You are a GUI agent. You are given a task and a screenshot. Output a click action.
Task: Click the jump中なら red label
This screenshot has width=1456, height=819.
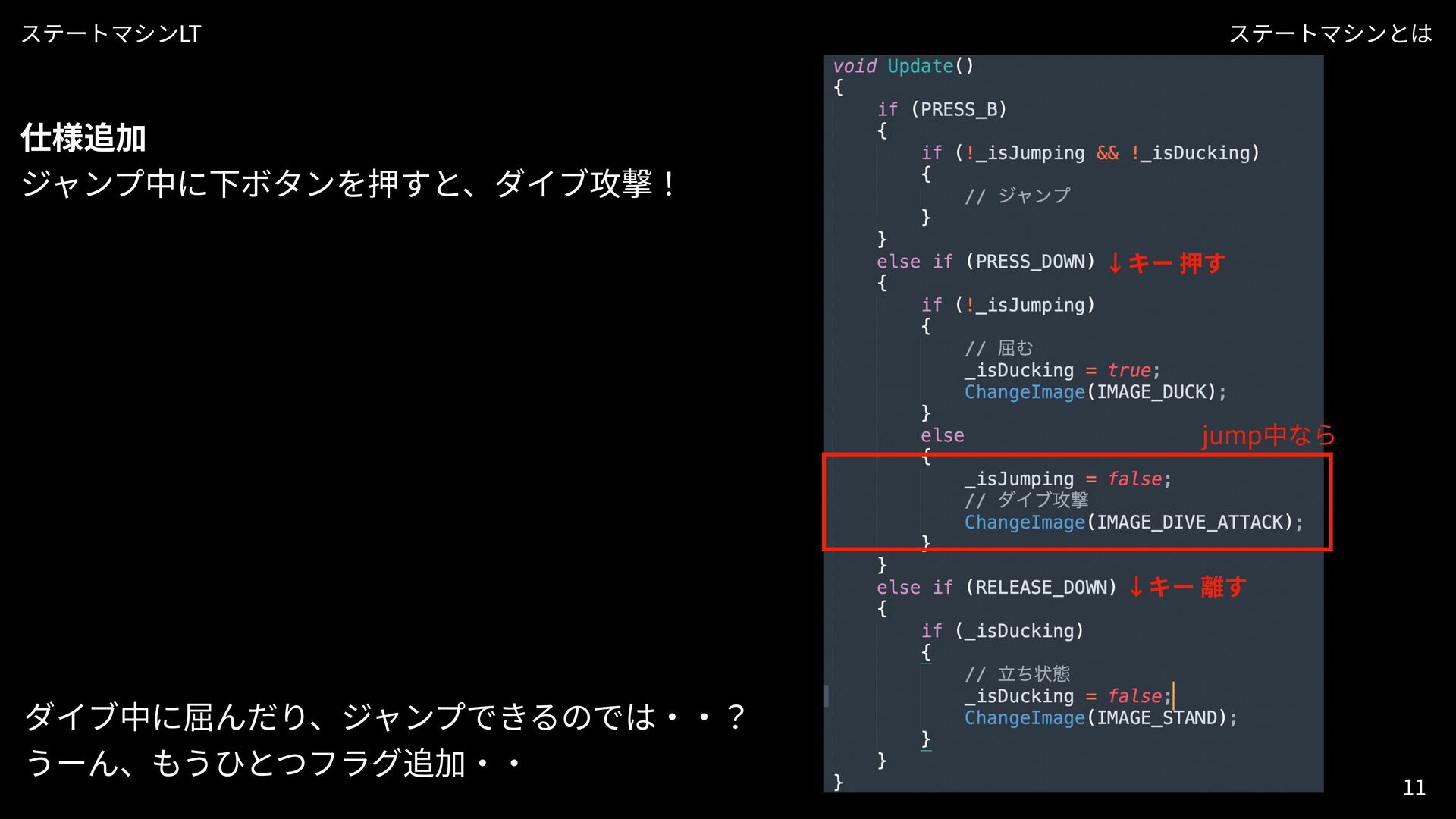coord(1267,435)
